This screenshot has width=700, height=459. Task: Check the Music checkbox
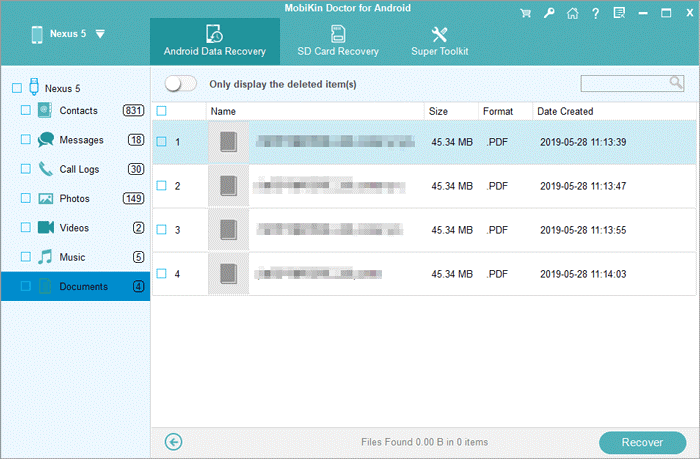(26, 257)
